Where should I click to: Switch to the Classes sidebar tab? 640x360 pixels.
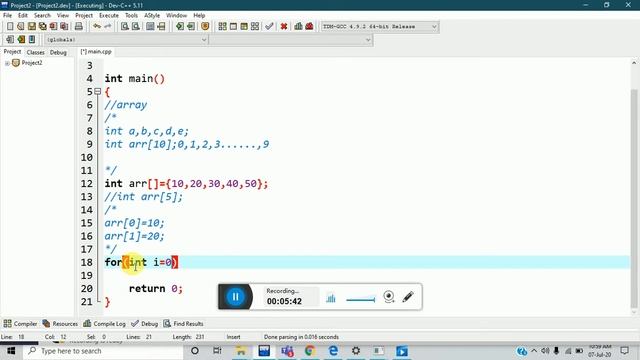click(36, 52)
